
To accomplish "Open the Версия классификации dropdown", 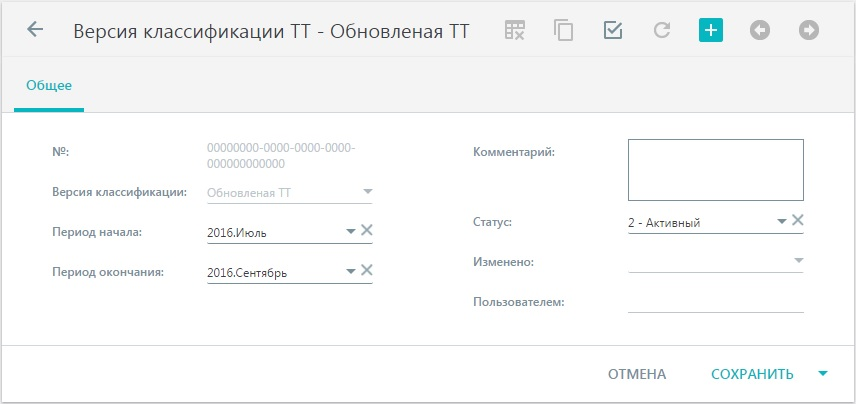I will pos(367,192).
